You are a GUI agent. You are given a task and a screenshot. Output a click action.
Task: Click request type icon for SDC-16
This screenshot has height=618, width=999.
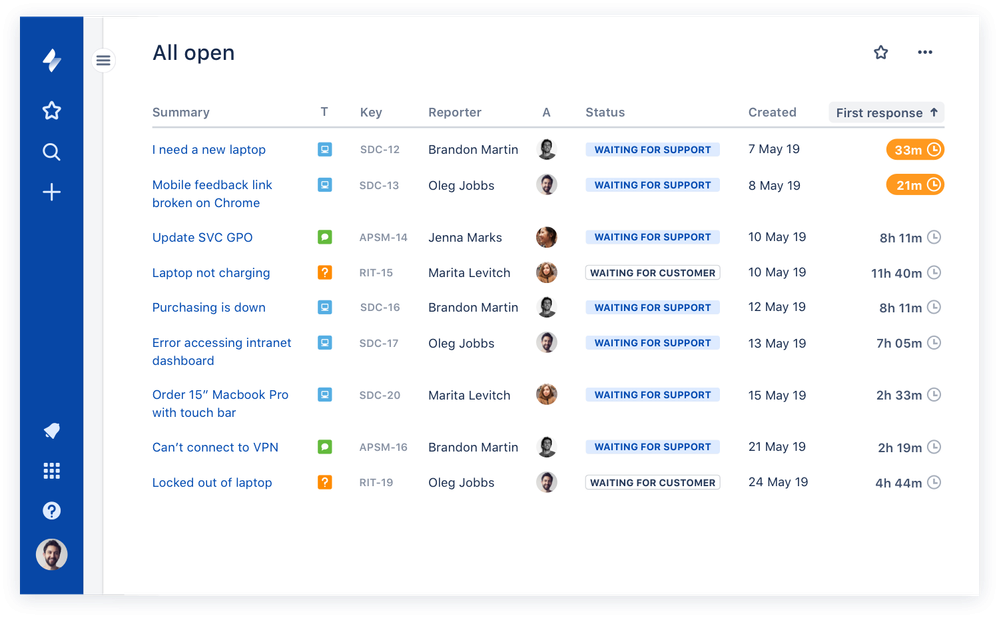click(x=325, y=307)
